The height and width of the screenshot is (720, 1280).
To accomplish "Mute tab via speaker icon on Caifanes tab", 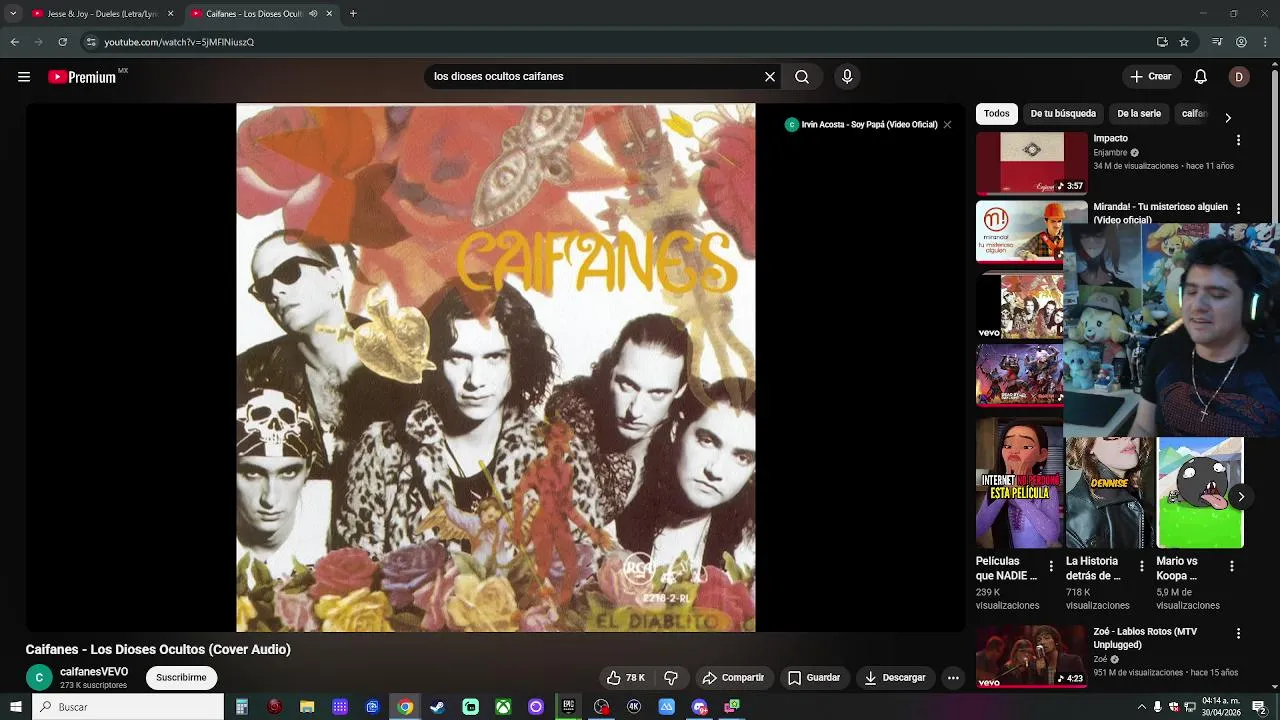I will [x=313, y=14].
